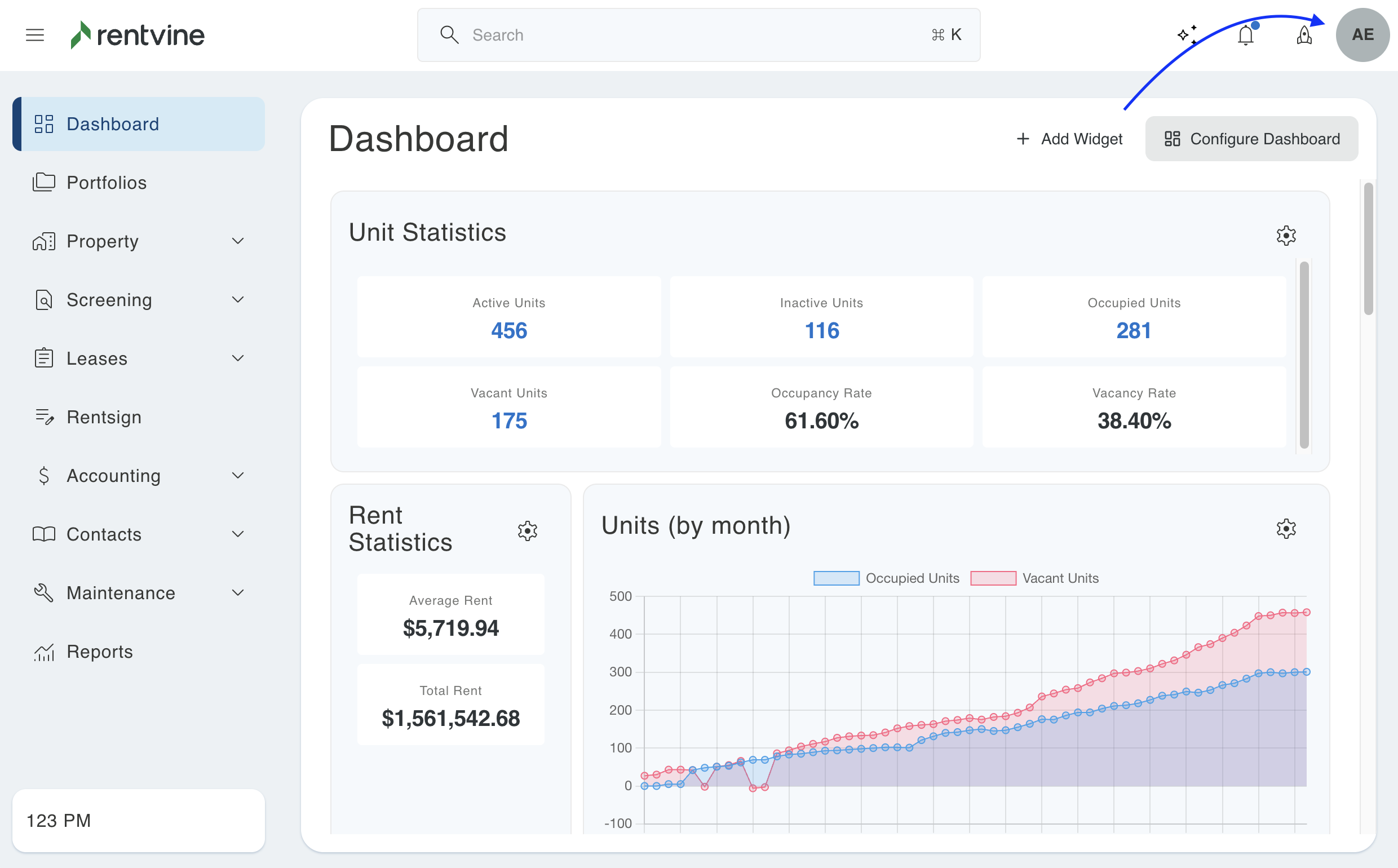The image size is (1398, 868).
Task: Open Unit Statistics widget gear settings
Action: [x=1285, y=236]
